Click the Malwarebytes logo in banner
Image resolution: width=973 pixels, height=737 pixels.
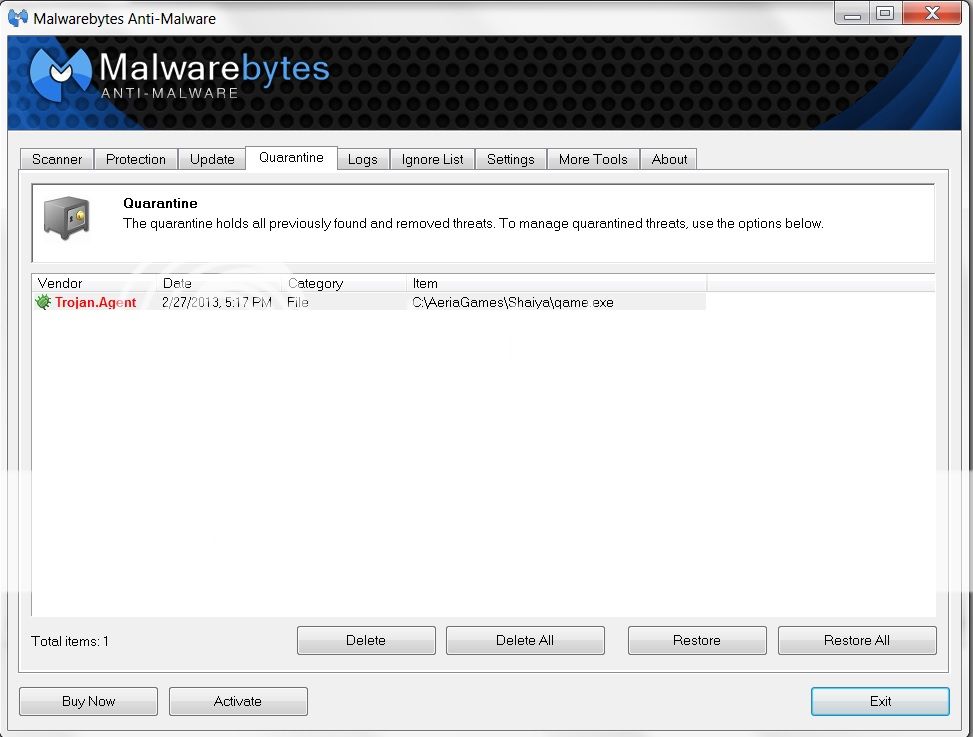[180, 74]
